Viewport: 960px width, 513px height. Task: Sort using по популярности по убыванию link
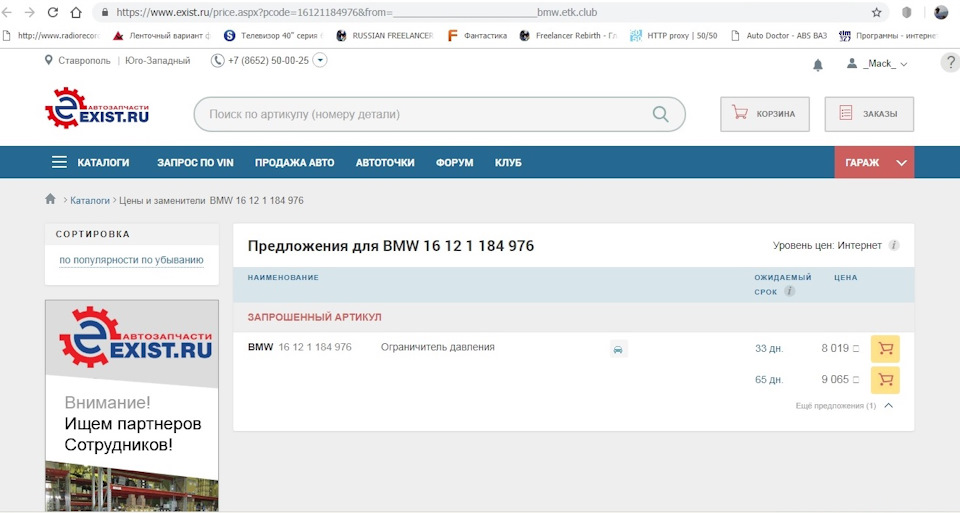(131, 260)
